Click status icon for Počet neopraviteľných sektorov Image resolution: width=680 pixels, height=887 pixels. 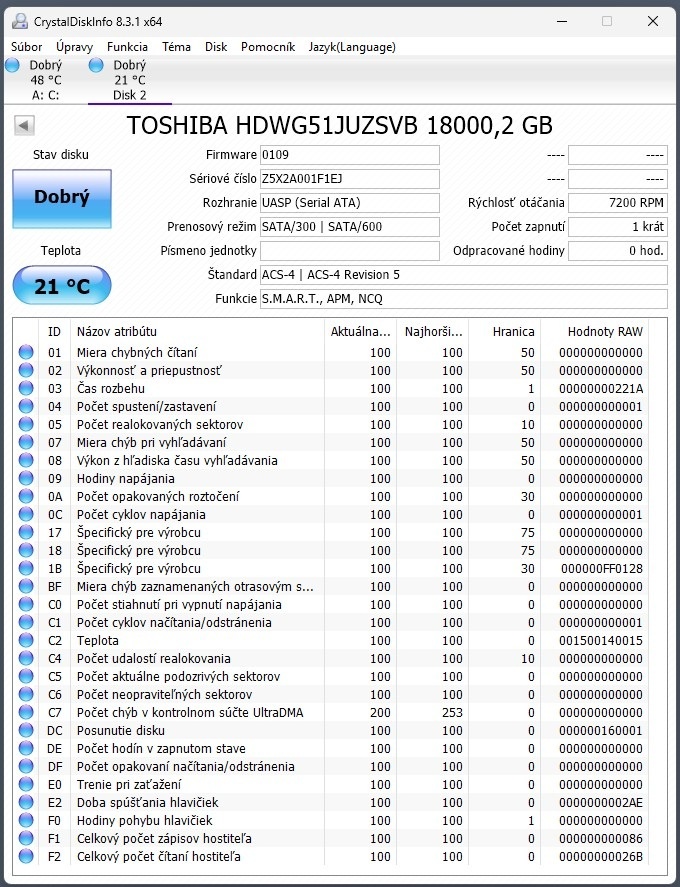click(x=26, y=695)
